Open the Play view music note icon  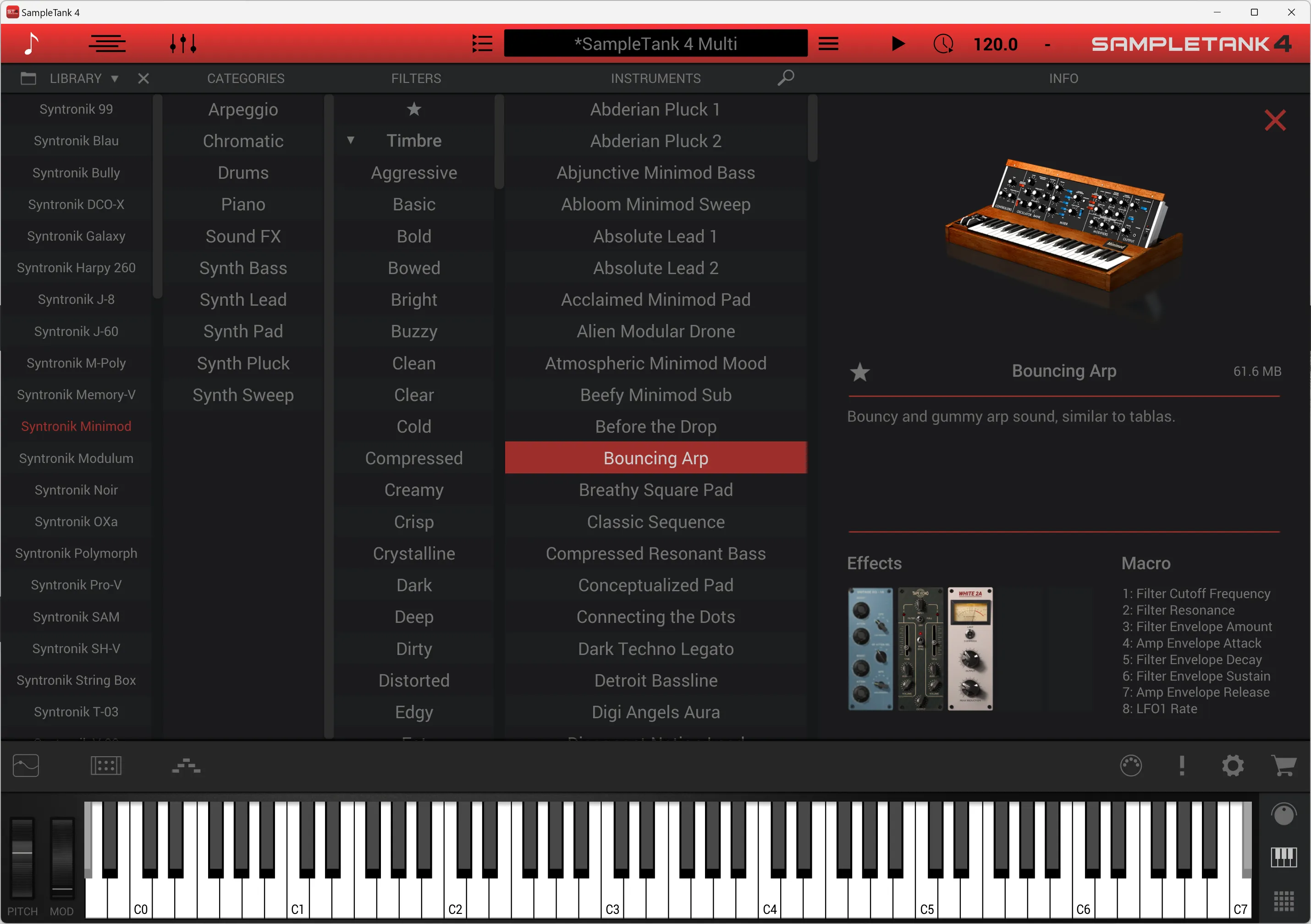(31, 44)
